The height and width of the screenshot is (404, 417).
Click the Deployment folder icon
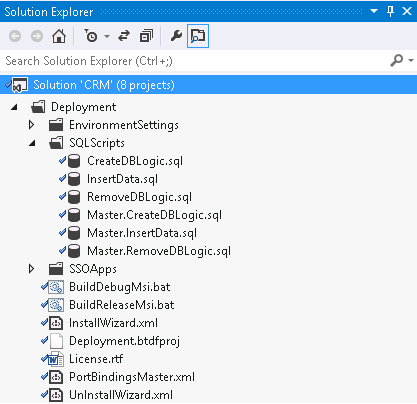point(38,107)
